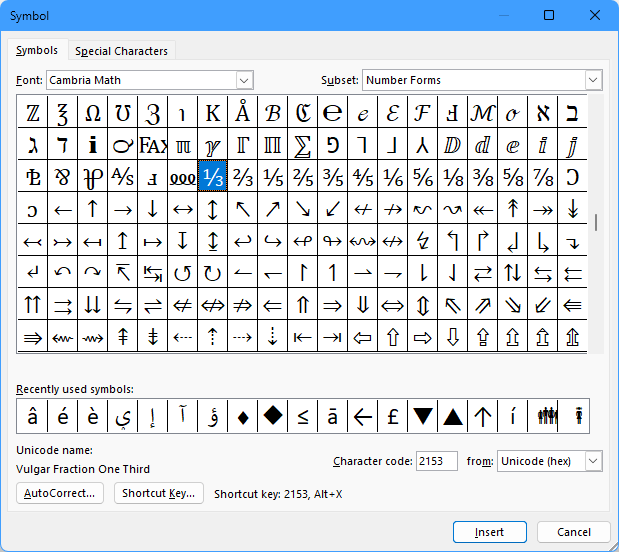Switch to the Special Characters tab
The image size is (619, 552).
[x=121, y=51]
